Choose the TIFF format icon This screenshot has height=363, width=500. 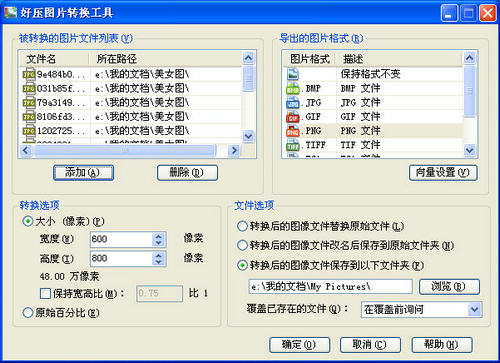(293, 145)
